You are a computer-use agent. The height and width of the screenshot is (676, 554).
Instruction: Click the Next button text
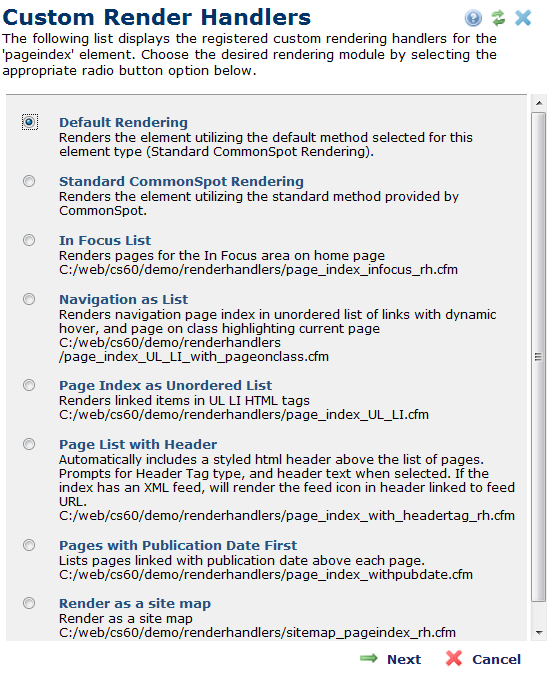(x=404, y=659)
